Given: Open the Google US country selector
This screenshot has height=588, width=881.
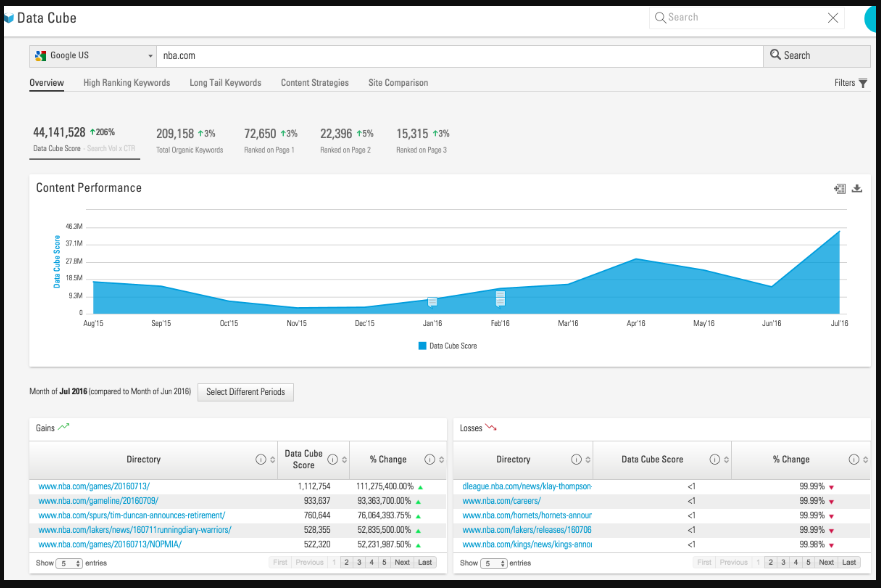Looking at the screenshot, I should pyautogui.click(x=92, y=54).
